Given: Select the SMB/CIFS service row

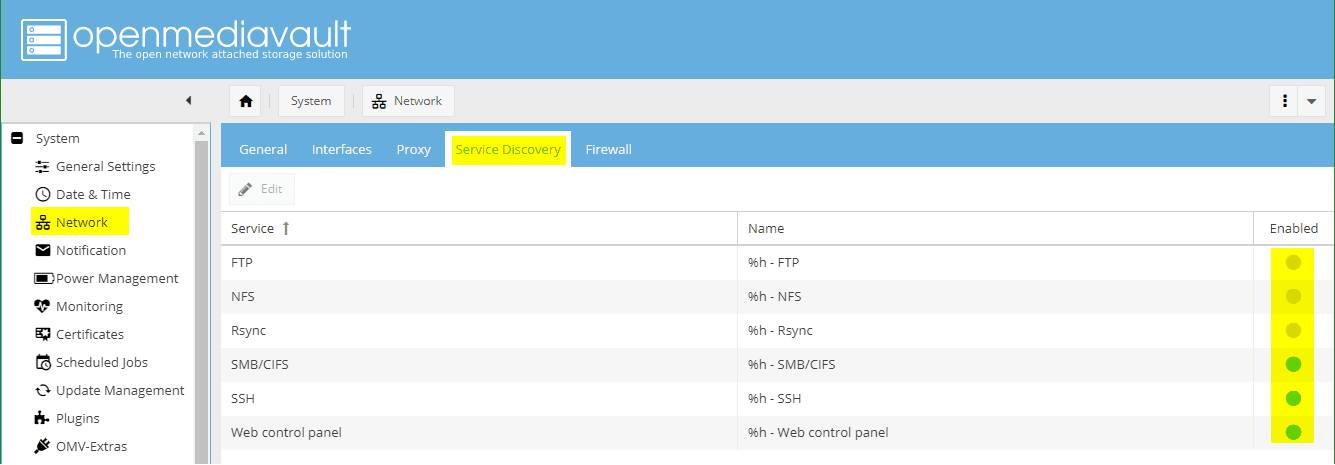Looking at the screenshot, I should pos(777,365).
